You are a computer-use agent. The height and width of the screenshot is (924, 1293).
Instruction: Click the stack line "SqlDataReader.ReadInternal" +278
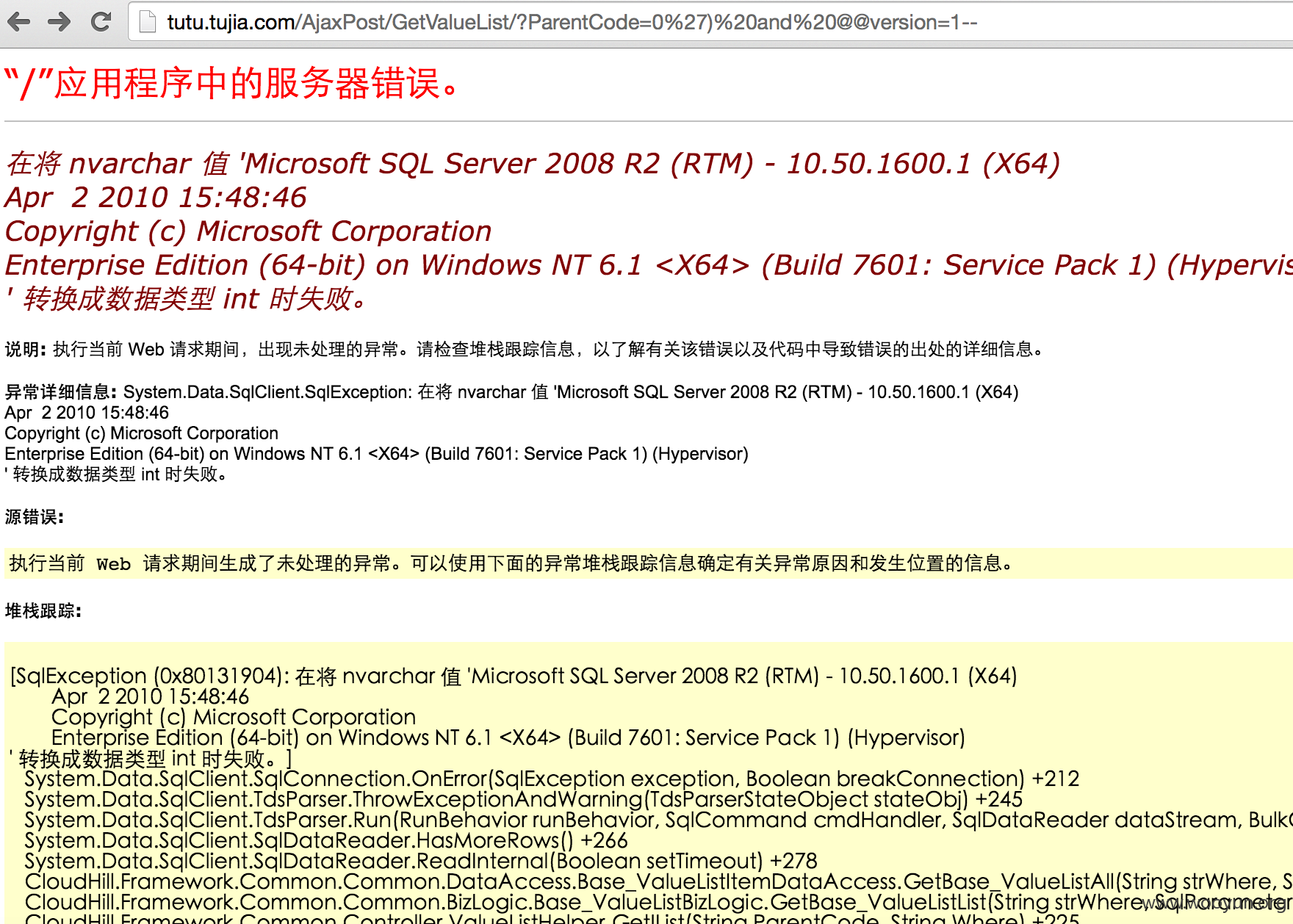(421, 861)
